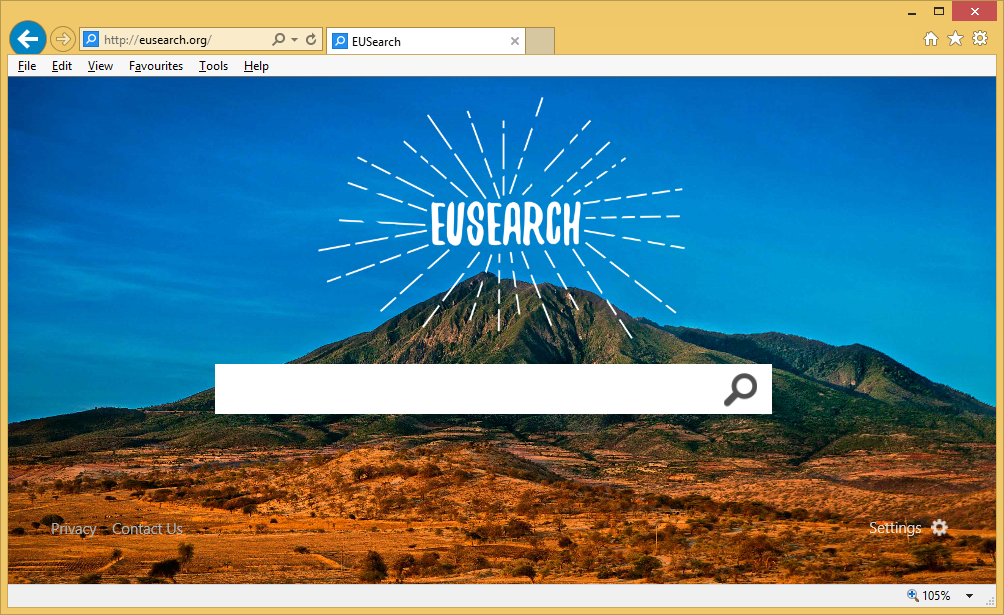Click the gear icon beside Settings
Viewport: 1004px width, 615px height.
(939, 527)
